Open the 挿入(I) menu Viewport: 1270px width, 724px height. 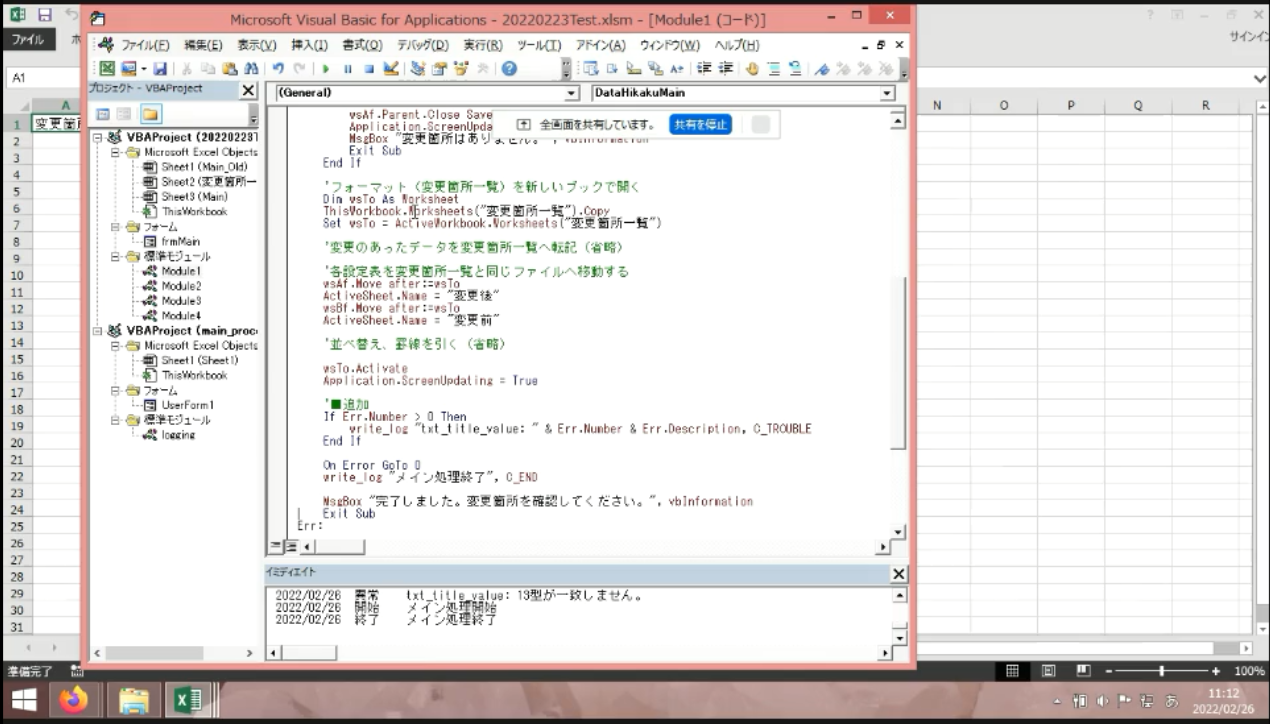[309, 45]
